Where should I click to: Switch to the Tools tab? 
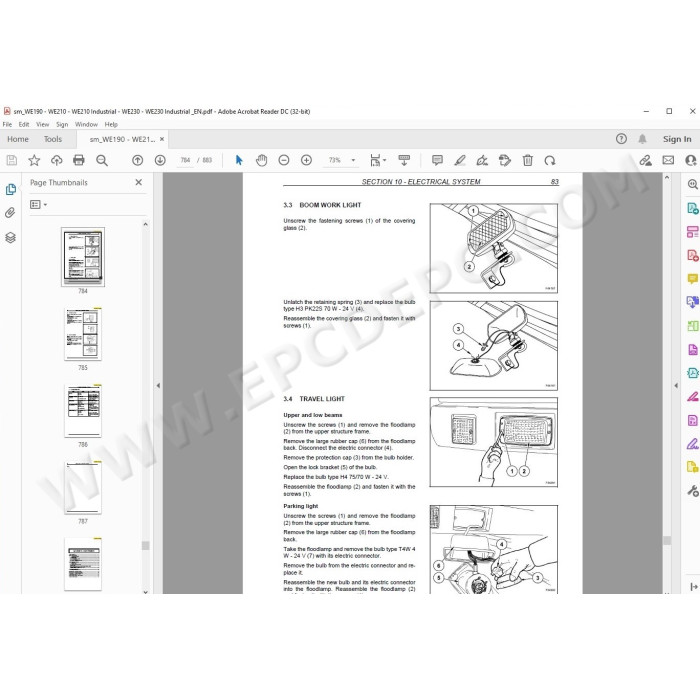click(x=53, y=139)
